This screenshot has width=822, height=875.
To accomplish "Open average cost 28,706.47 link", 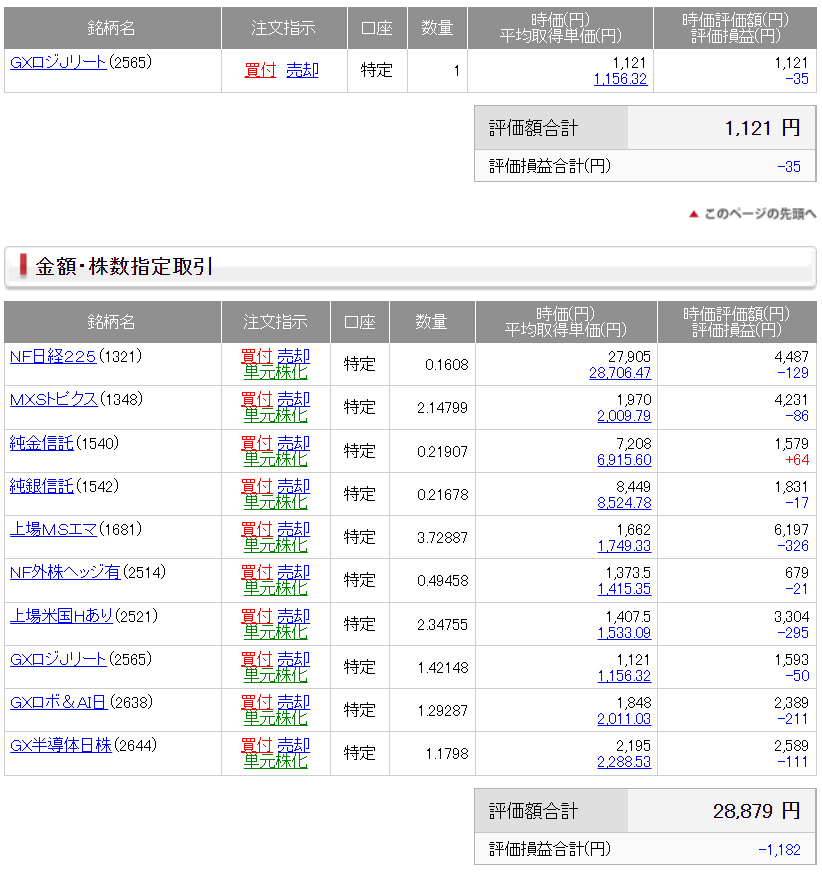I will click(x=620, y=373).
